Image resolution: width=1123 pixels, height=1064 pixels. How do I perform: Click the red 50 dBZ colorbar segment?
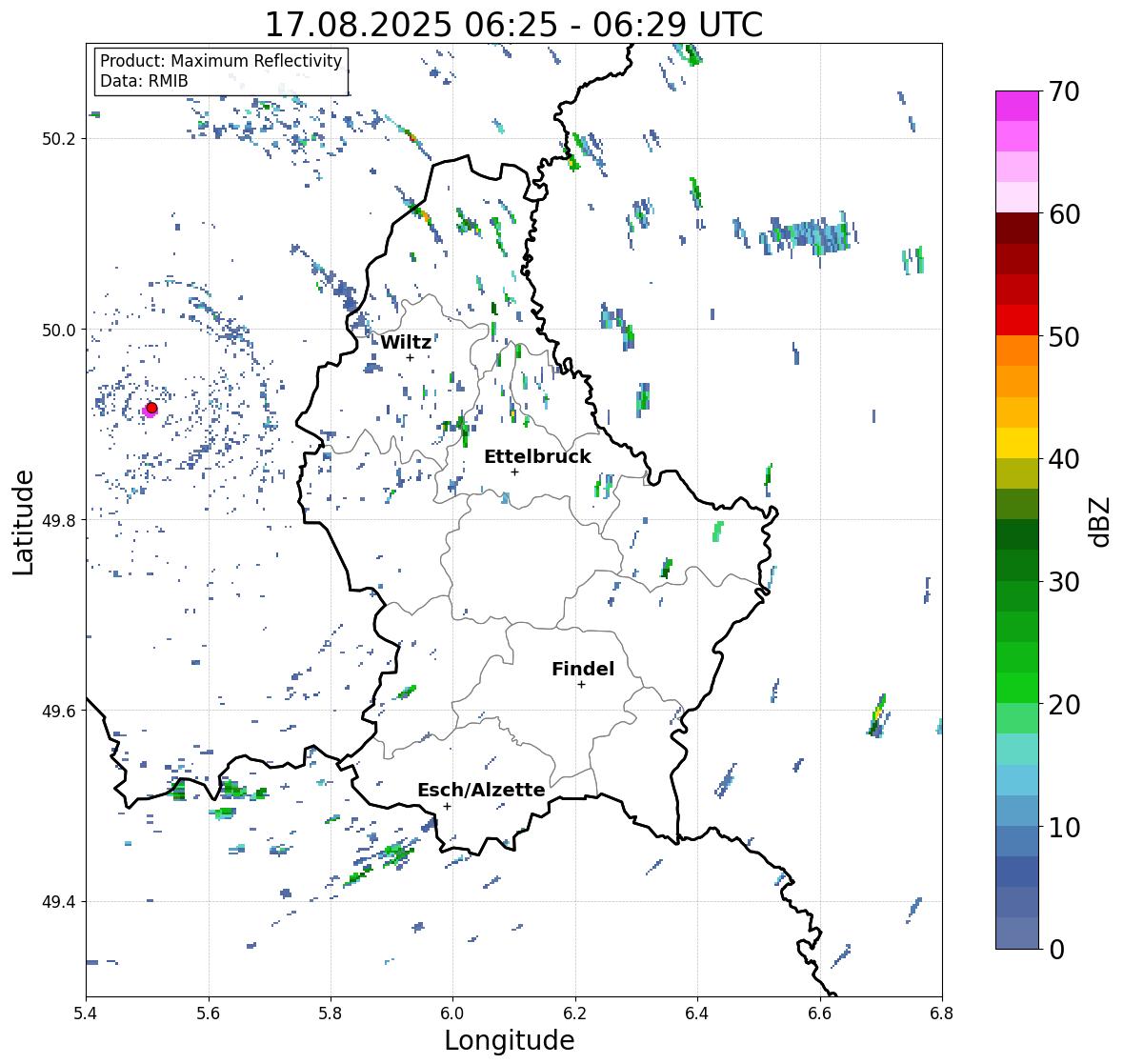[x=1017, y=320]
